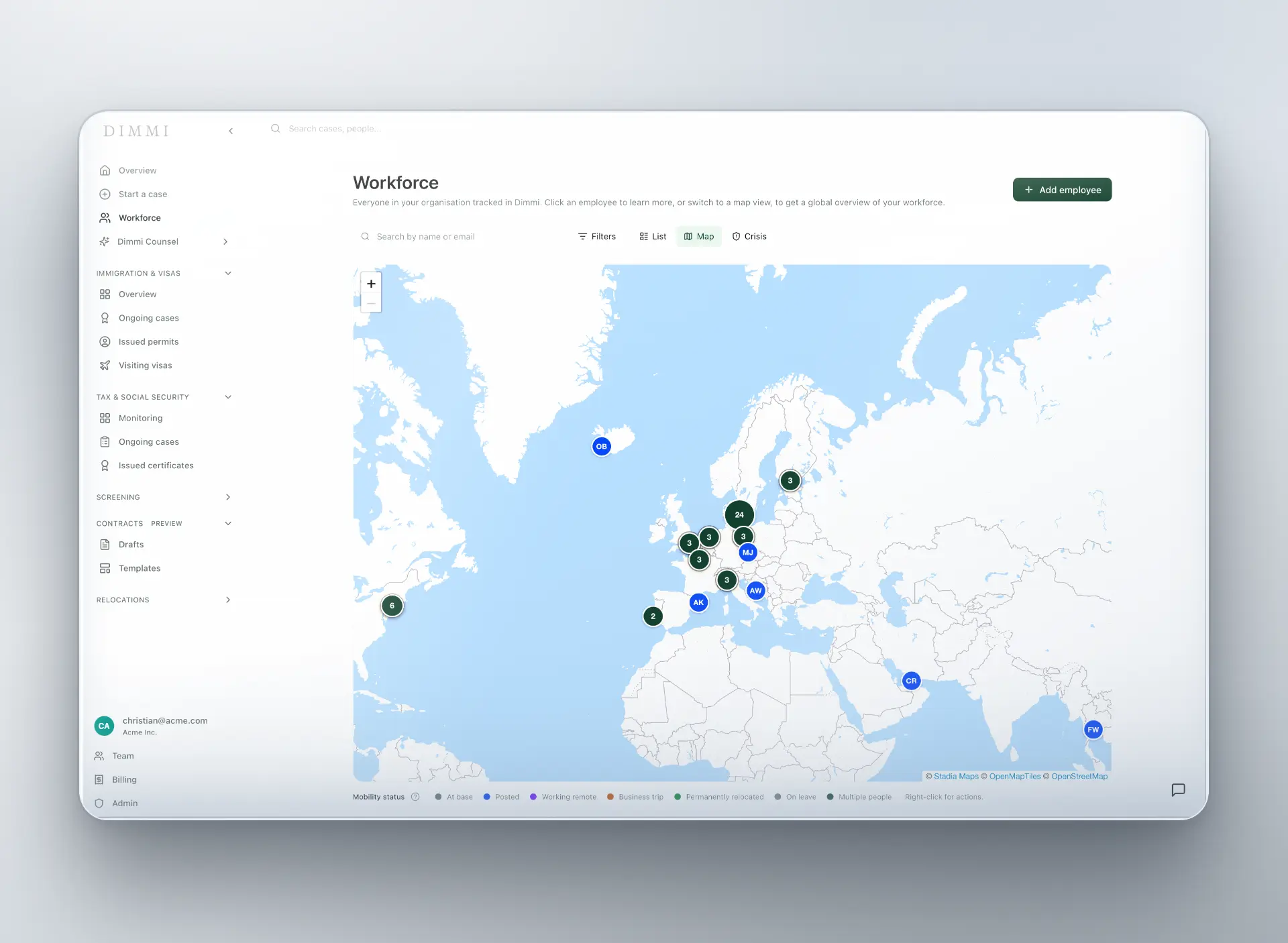Open contract Templates item
The width and height of the screenshot is (1288, 943).
coord(139,568)
